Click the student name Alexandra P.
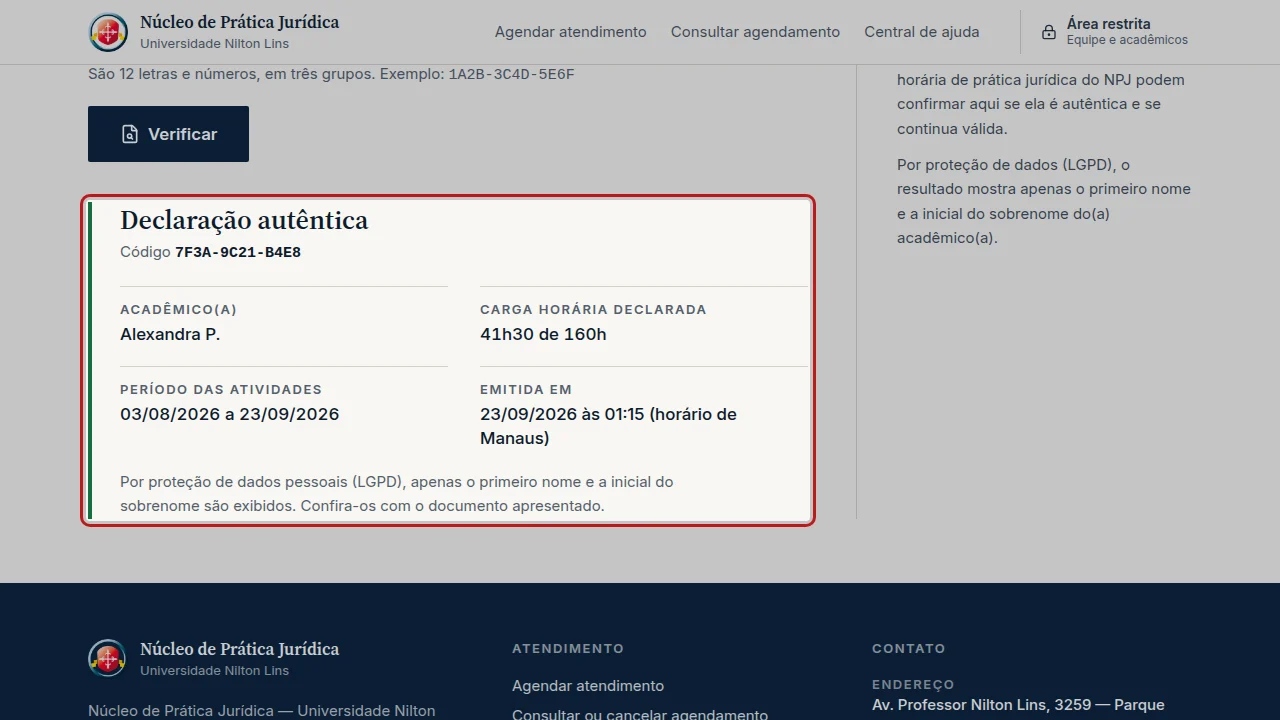This screenshot has height=720, width=1280. click(170, 334)
